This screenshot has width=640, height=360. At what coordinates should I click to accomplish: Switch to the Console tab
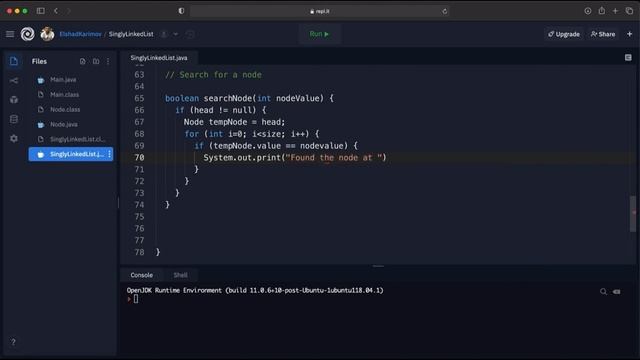142,275
